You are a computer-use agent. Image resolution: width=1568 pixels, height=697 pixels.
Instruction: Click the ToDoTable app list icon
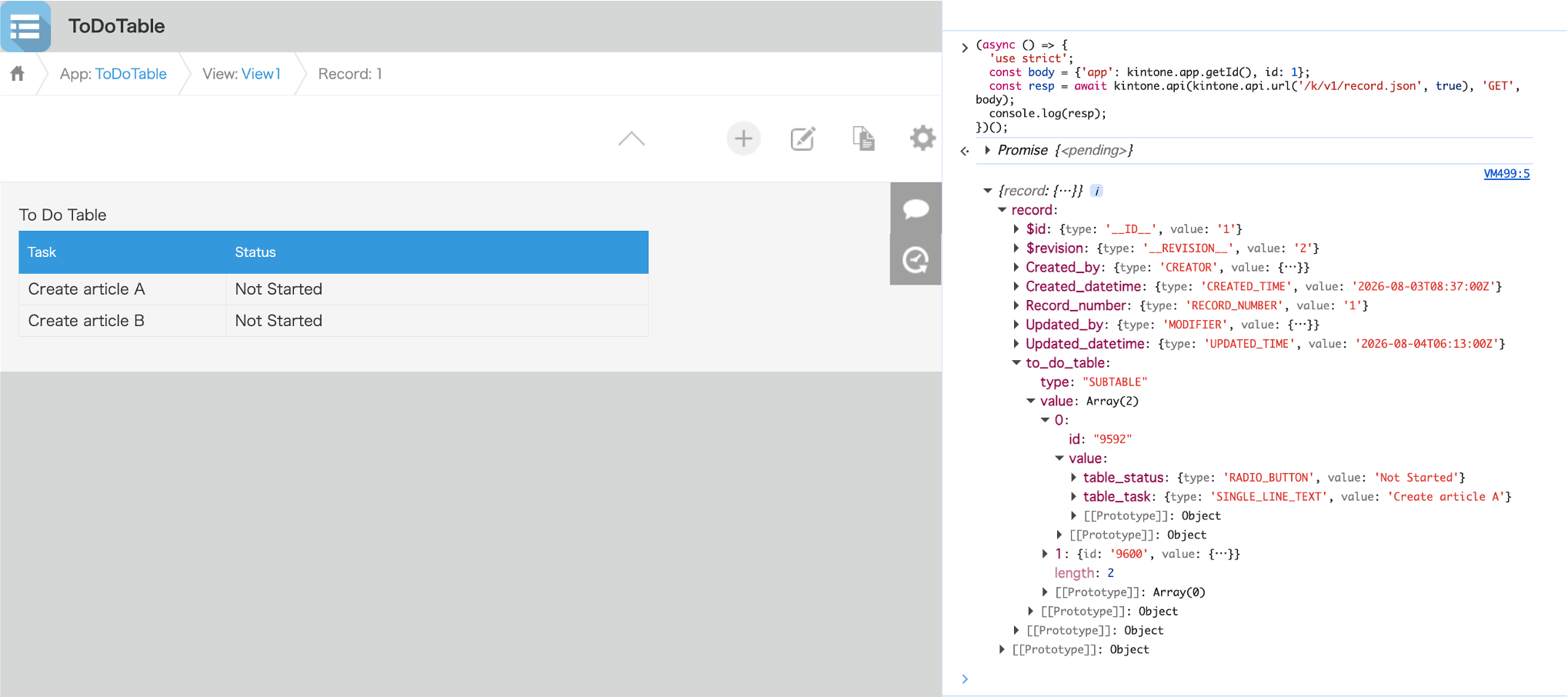pyautogui.click(x=25, y=27)
